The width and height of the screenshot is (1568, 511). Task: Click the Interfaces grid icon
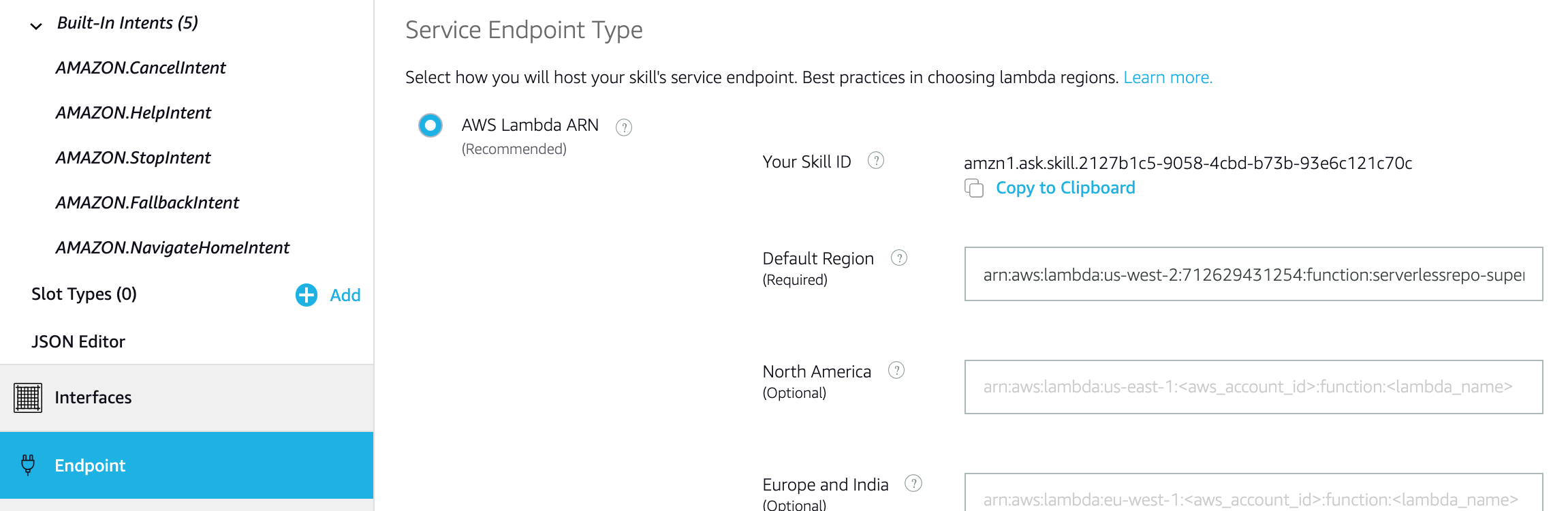point(28,398)
